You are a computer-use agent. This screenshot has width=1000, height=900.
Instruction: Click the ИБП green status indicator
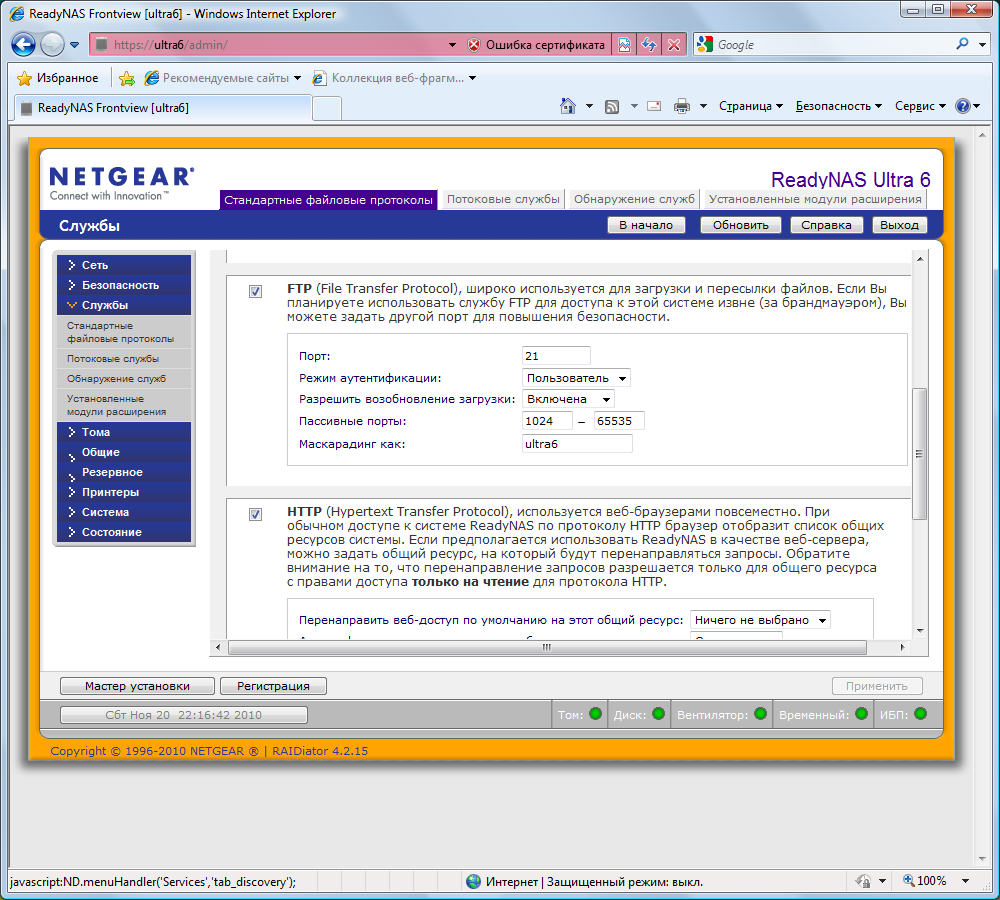click(x=920, y=714)
